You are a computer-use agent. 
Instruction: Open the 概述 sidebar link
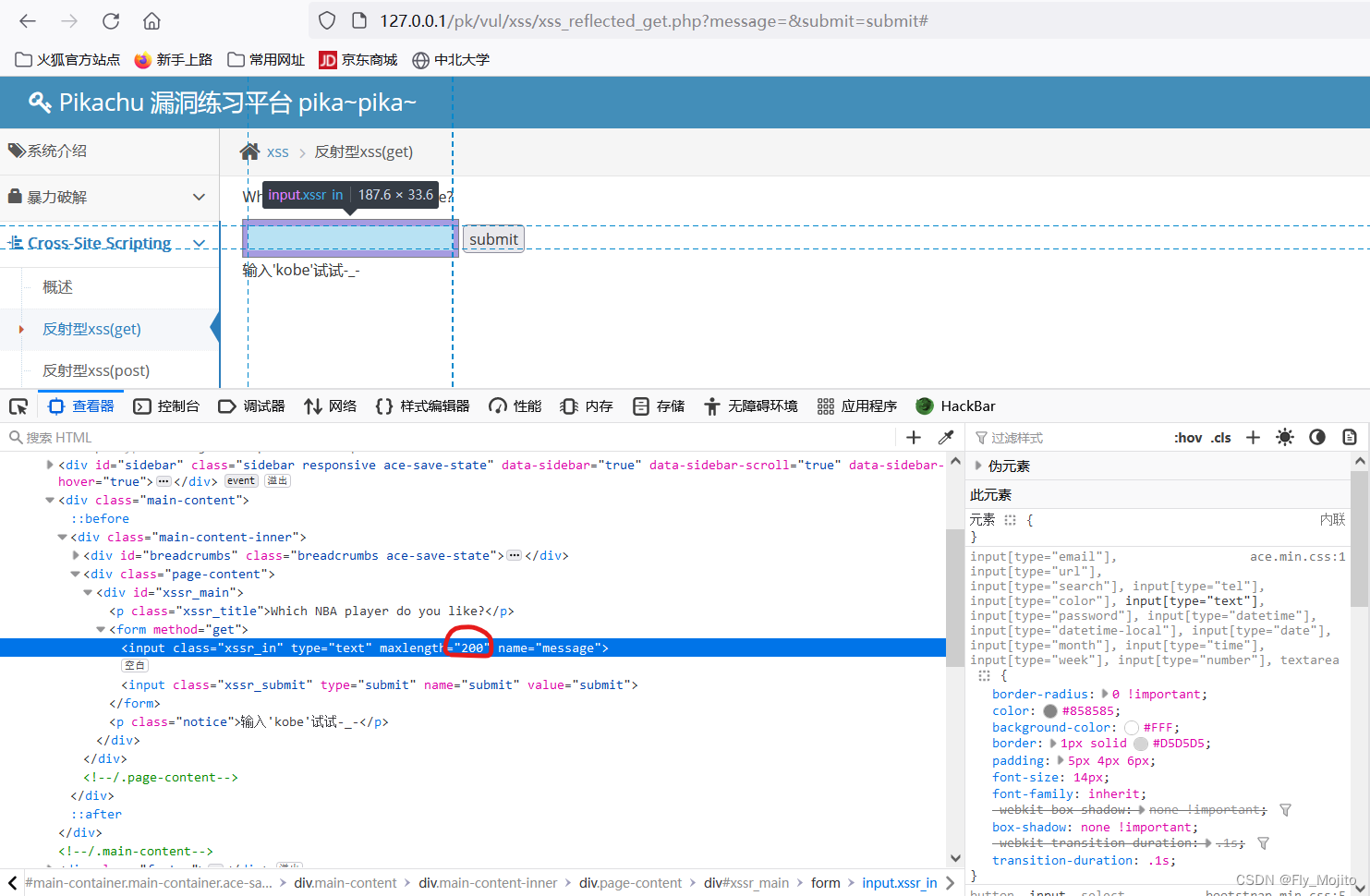pos(57,287)
